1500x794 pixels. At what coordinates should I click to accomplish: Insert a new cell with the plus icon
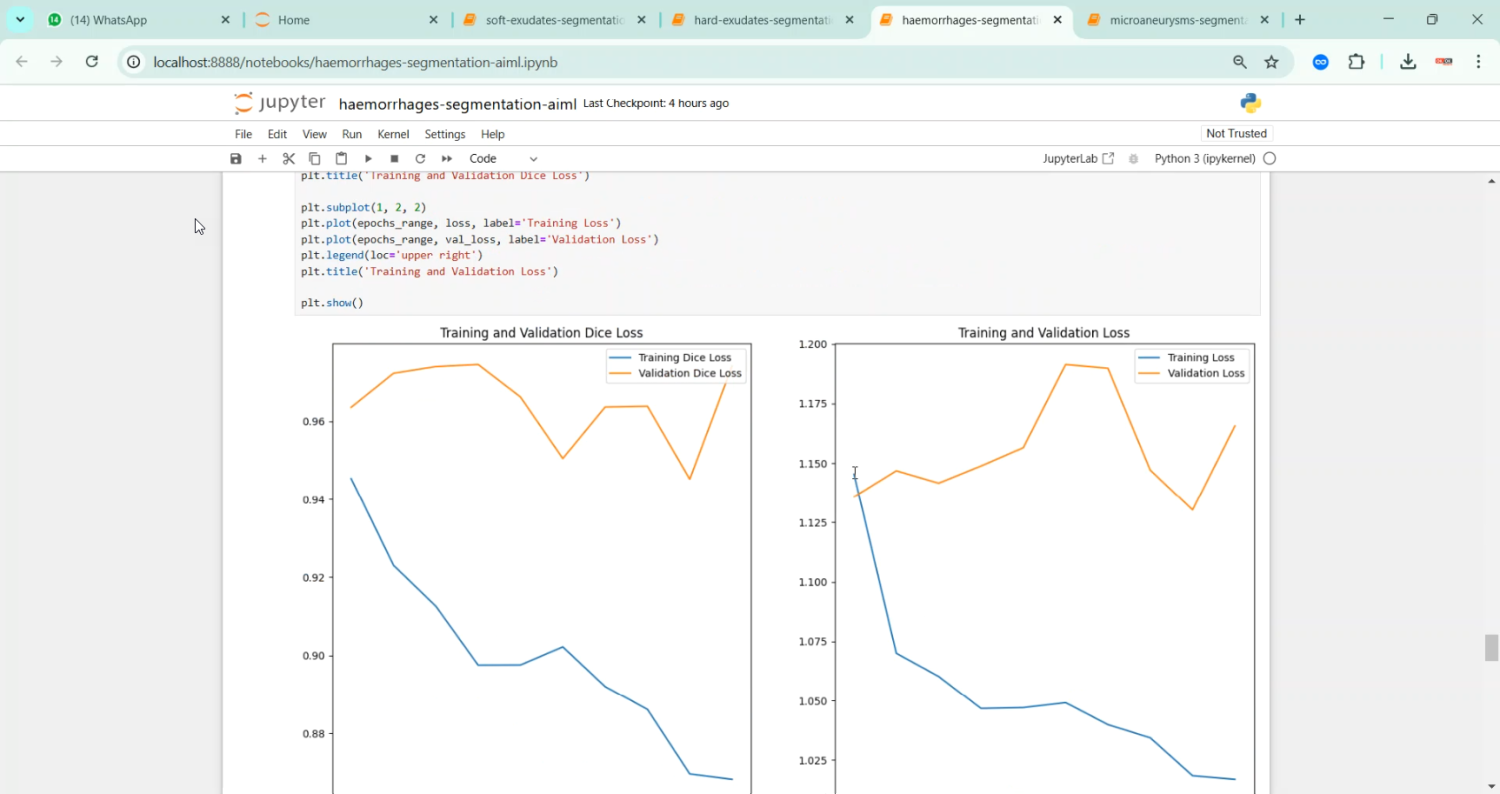[262, 159]
